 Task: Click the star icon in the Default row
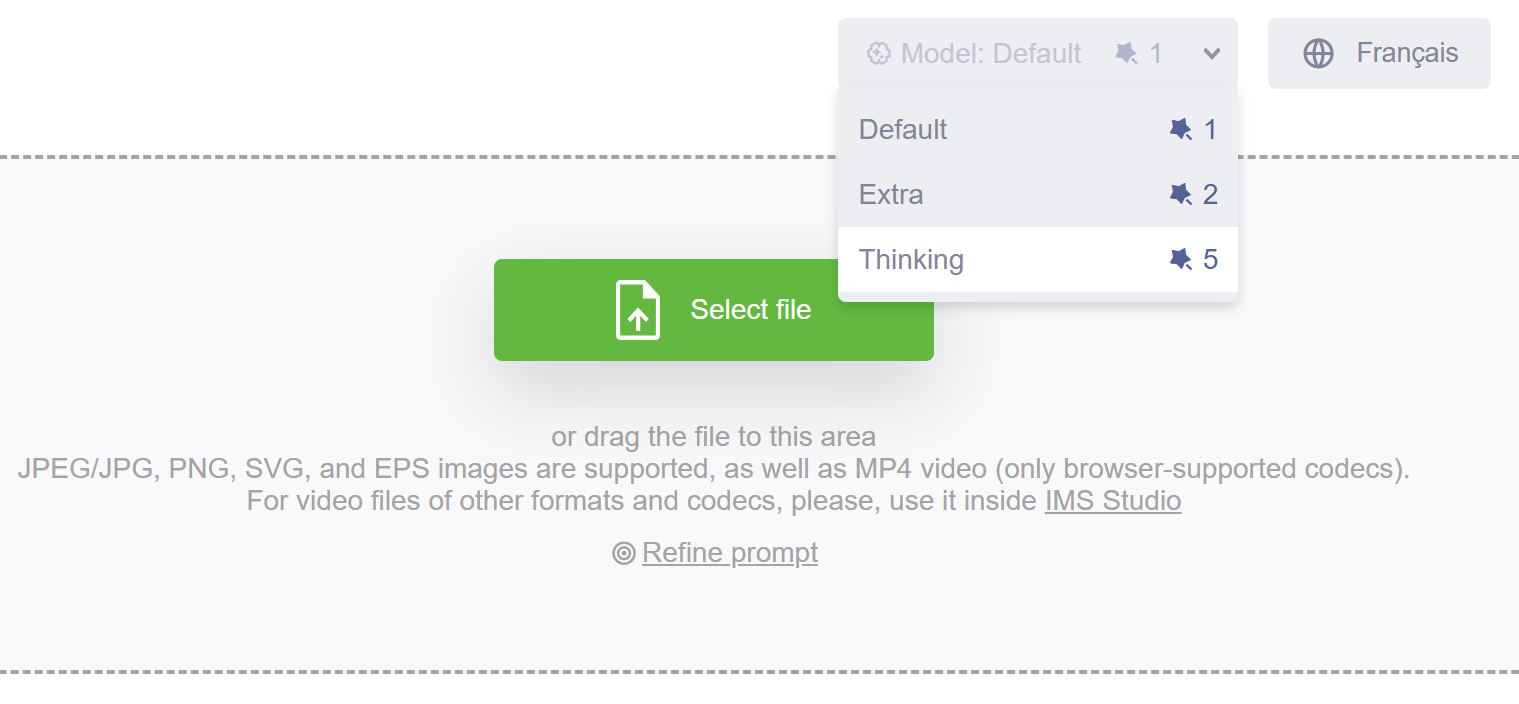1181,130
